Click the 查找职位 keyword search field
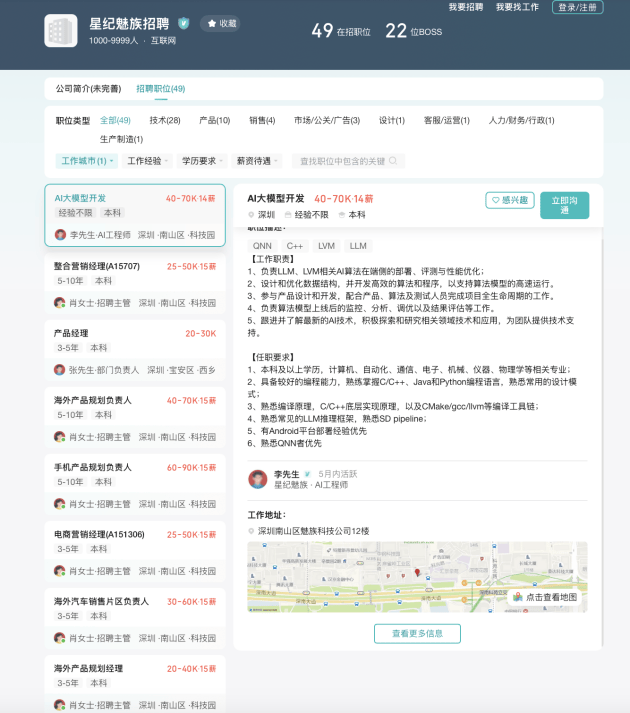This screenshot has width=630, height=713. tap(348, 161)
